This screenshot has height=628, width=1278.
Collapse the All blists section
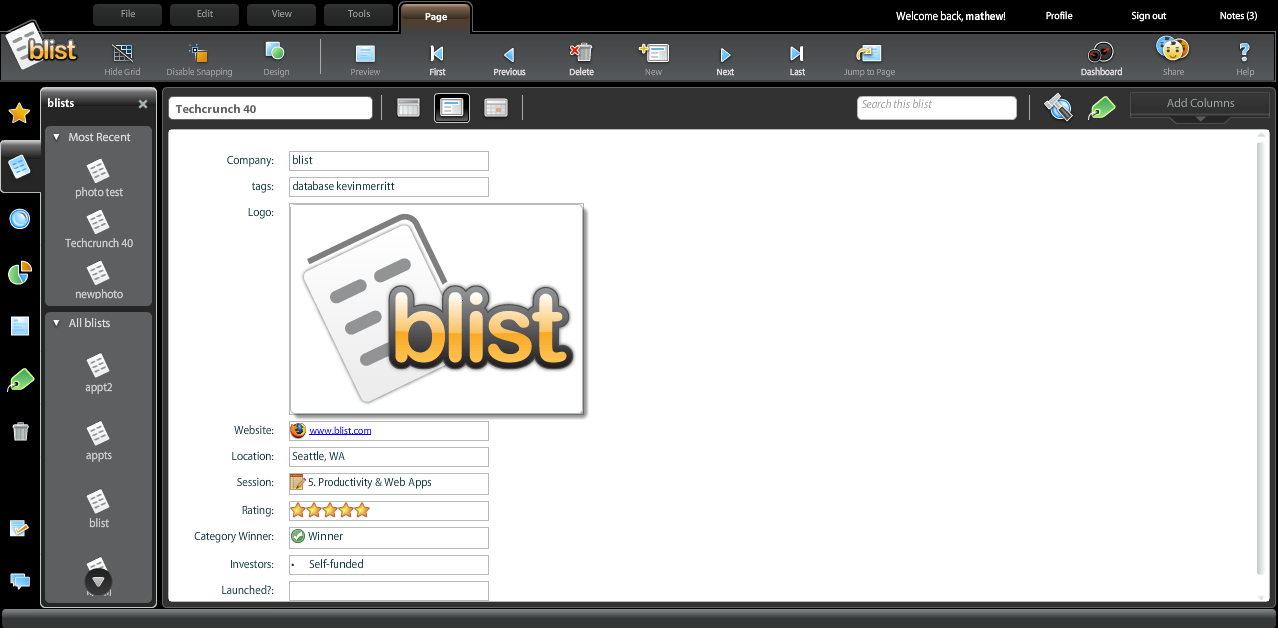(x=57, y=323)
